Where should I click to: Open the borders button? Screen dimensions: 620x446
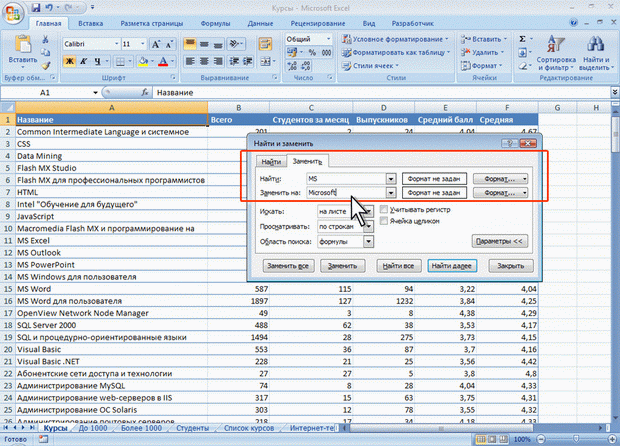(120, 61)
